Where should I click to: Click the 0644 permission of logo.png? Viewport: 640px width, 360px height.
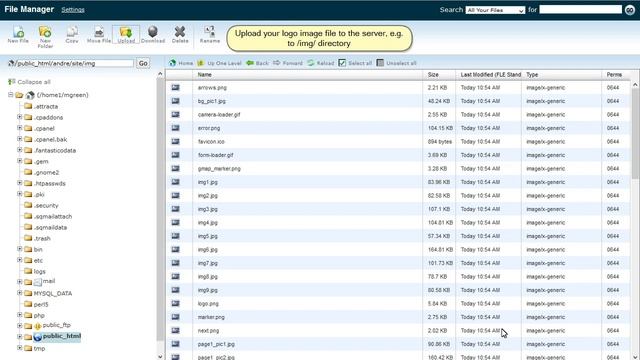click(613, 304)
